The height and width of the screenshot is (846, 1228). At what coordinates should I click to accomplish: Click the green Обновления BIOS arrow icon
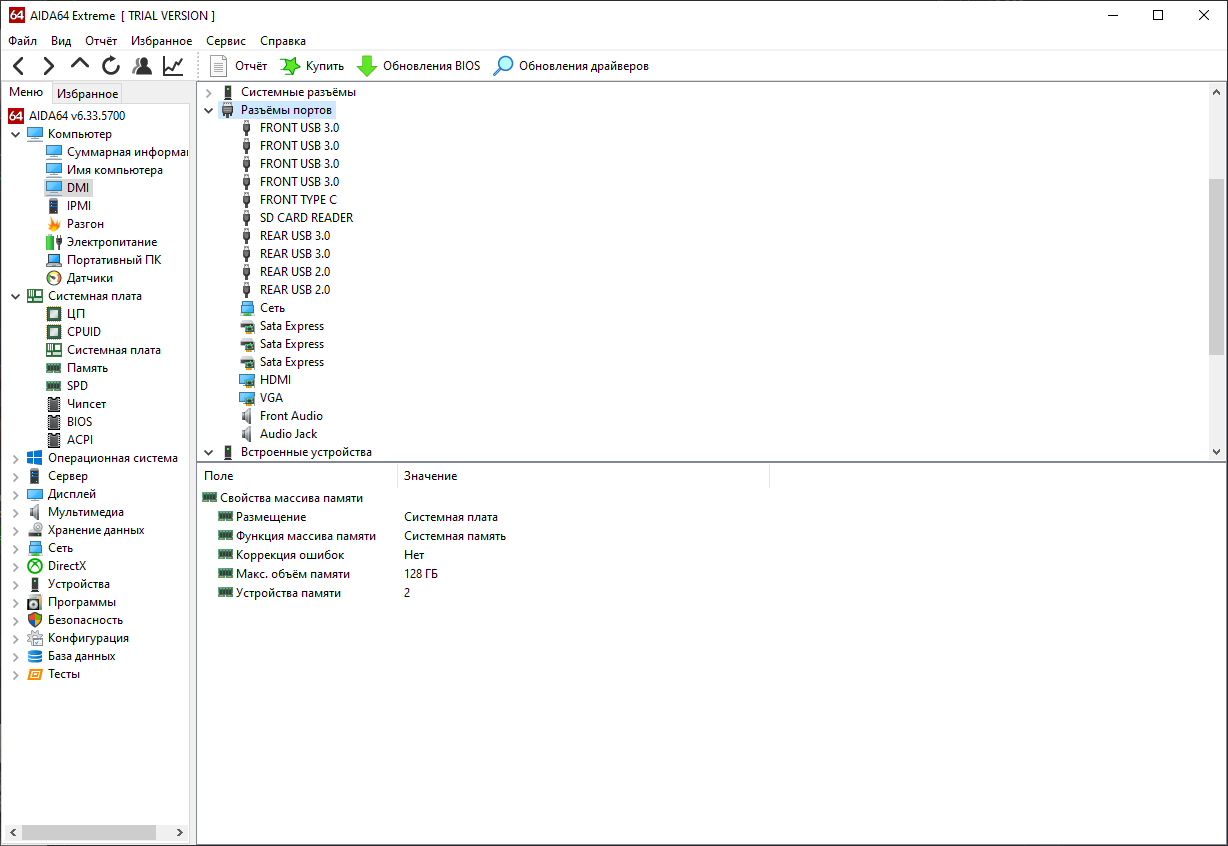pos(367,66)
